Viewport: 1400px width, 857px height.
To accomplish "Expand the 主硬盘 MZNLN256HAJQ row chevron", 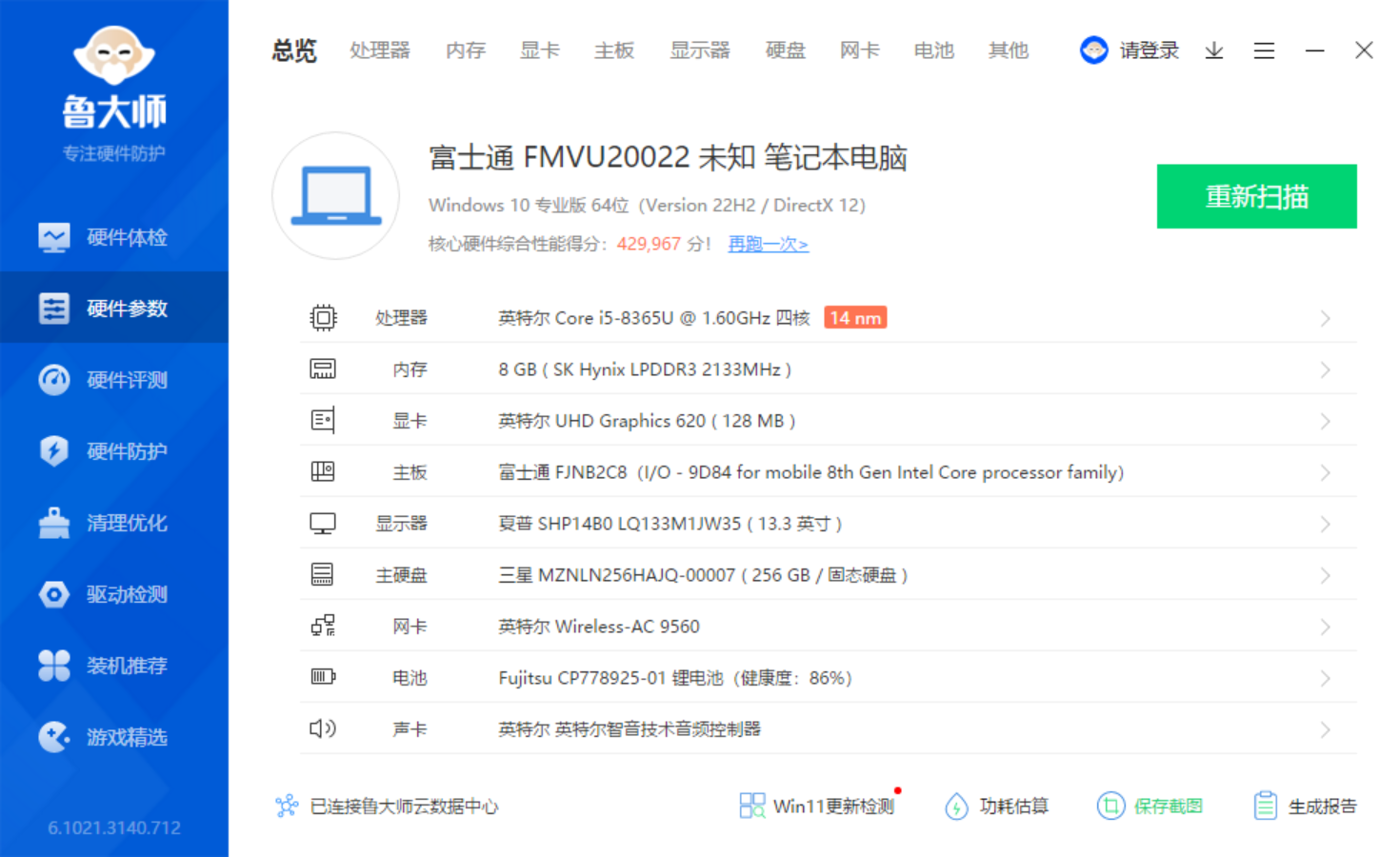I will (x=1325, y=575).
